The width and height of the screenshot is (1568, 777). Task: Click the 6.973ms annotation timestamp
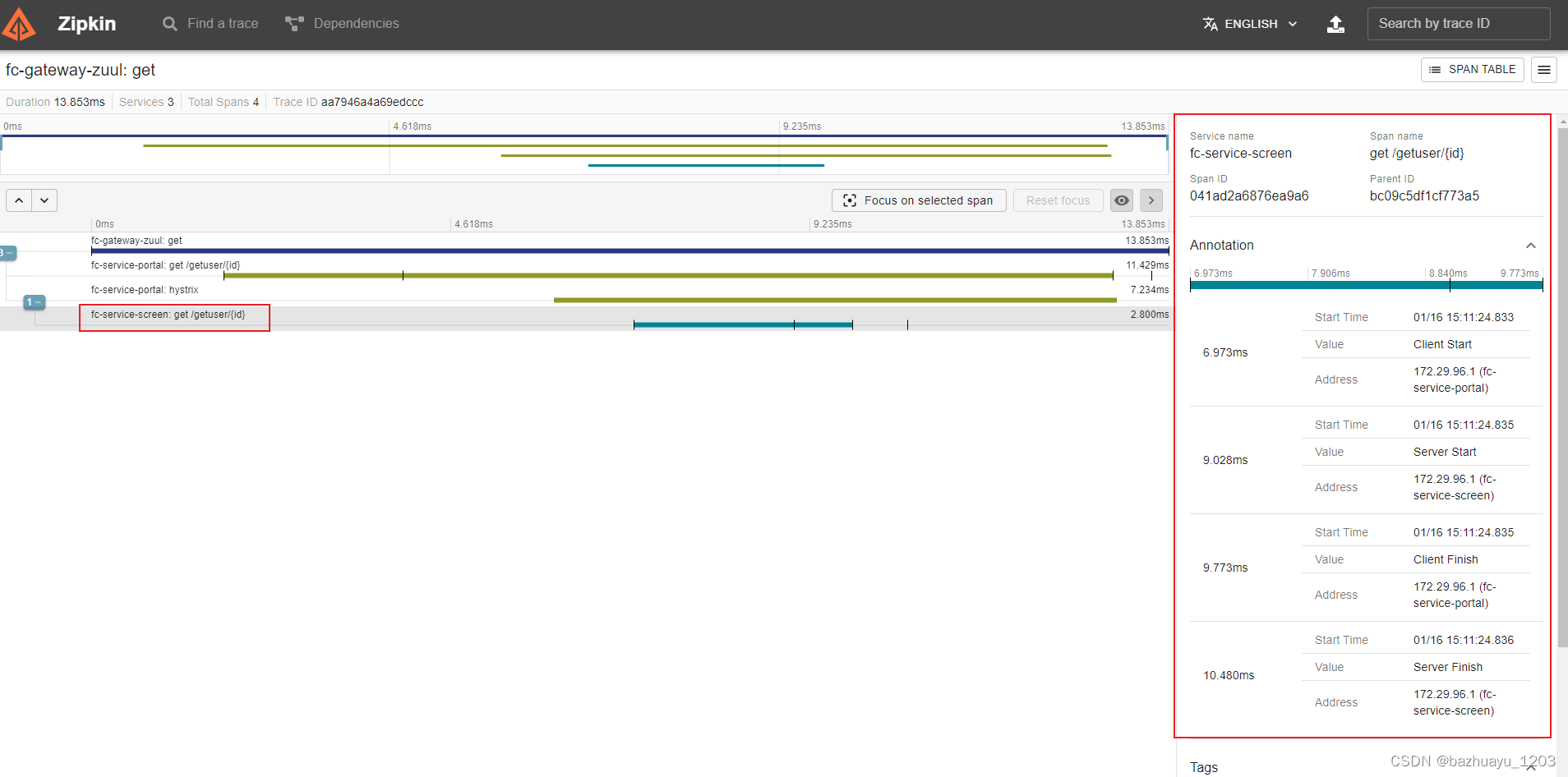[x=1225, y=352]
